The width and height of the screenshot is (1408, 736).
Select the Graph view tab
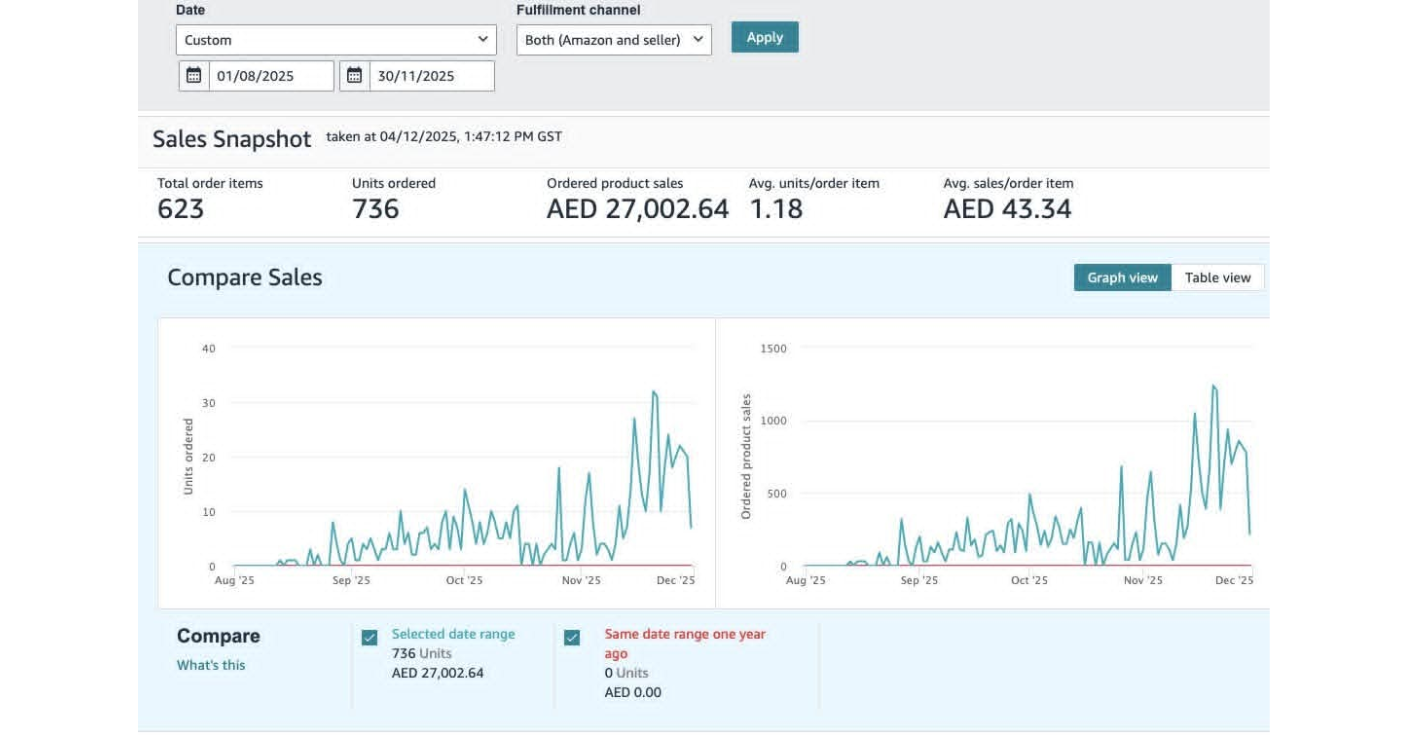tap(1122, 278)
